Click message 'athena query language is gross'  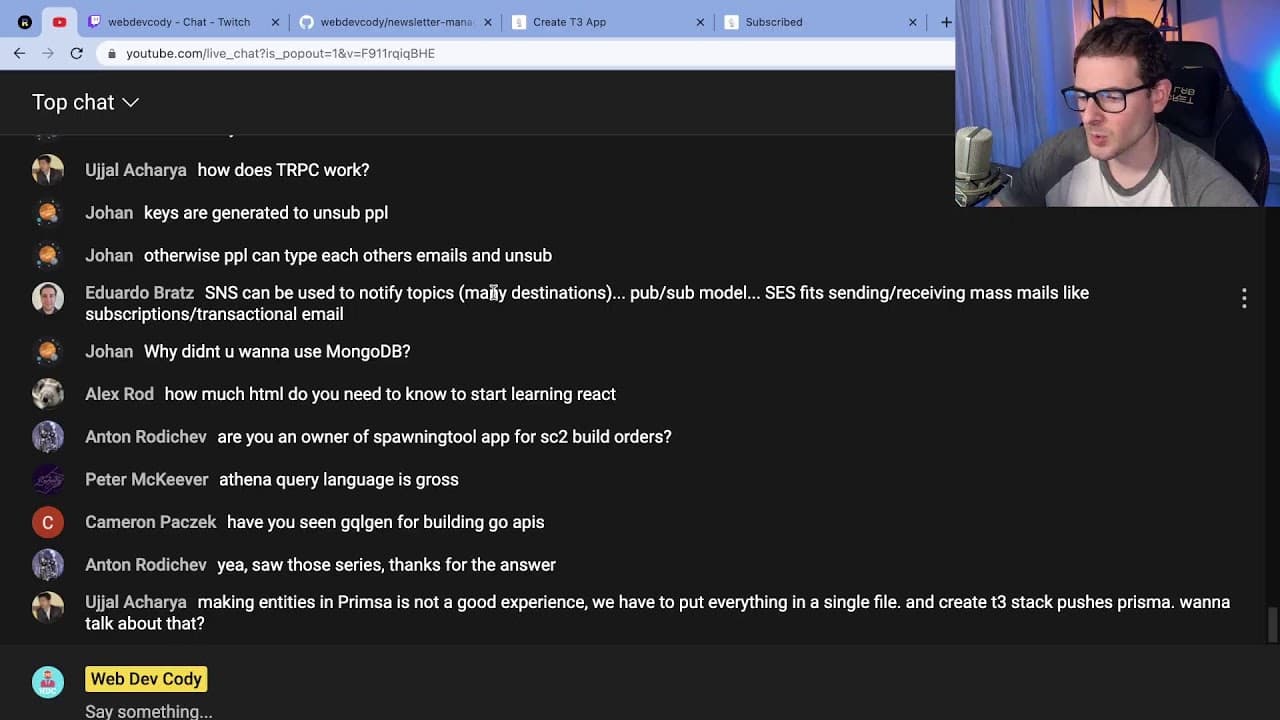339,480
